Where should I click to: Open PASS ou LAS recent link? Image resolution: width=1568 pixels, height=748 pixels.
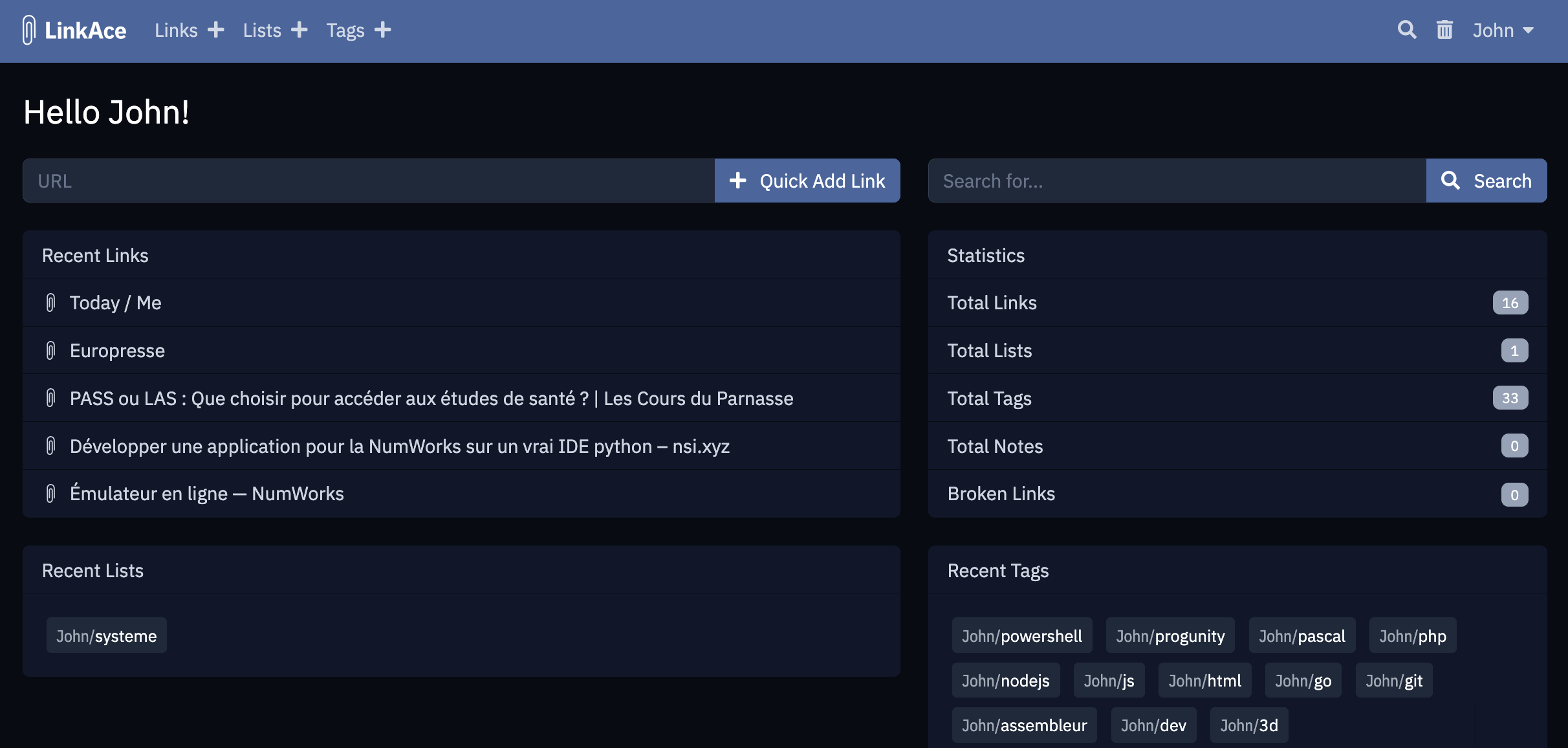[x=431, y=399]
